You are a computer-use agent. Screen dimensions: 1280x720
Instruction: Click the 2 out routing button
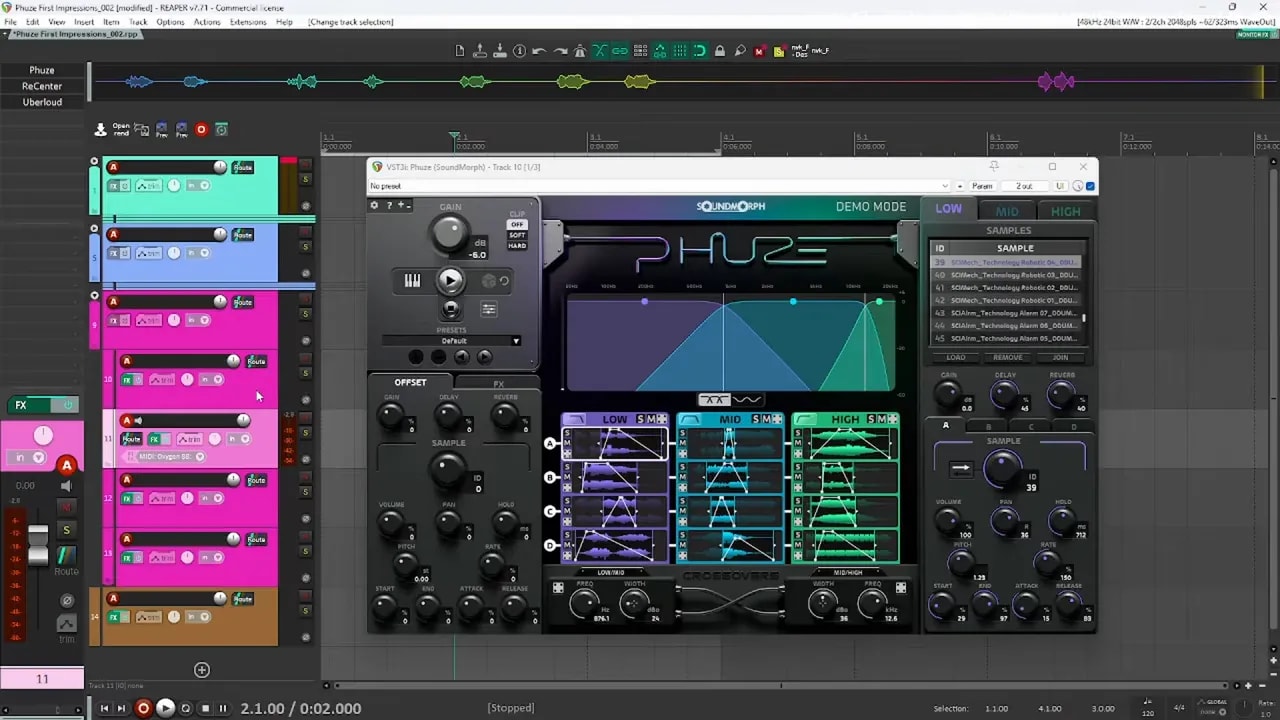[x=1024, y=186]
